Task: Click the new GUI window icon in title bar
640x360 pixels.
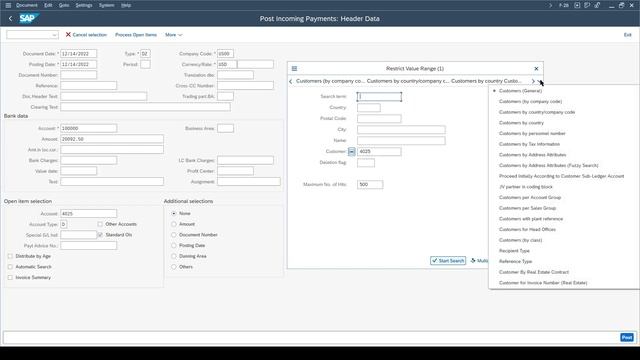Action: pos(577,5)
